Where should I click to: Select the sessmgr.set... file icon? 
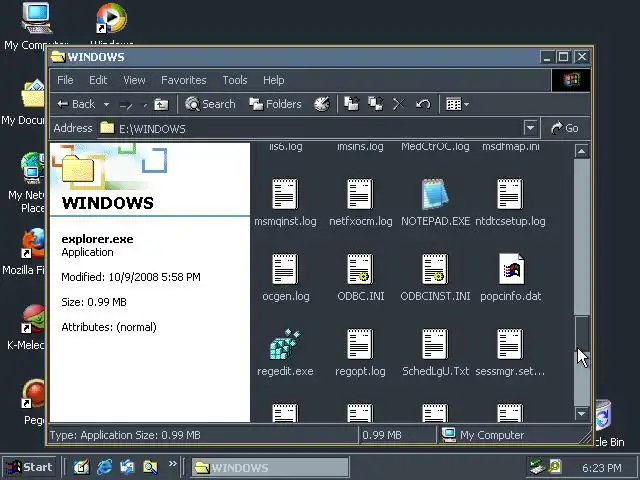[x=510, y=344]
